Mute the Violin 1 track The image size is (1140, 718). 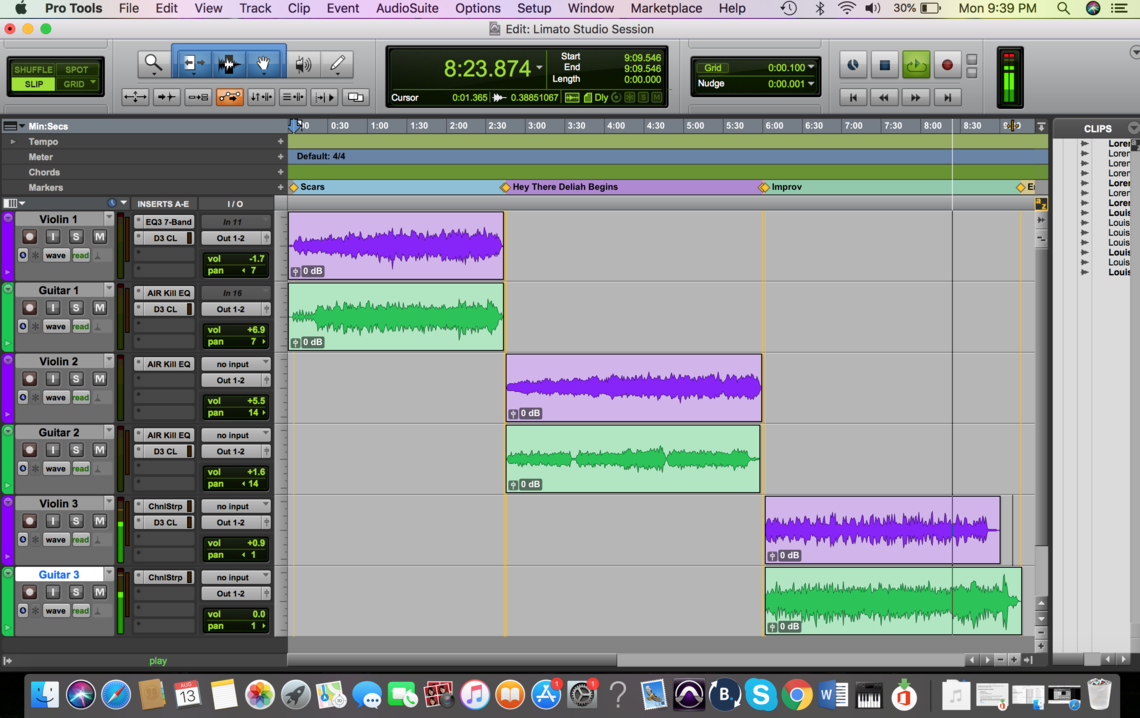pos(99,237)
